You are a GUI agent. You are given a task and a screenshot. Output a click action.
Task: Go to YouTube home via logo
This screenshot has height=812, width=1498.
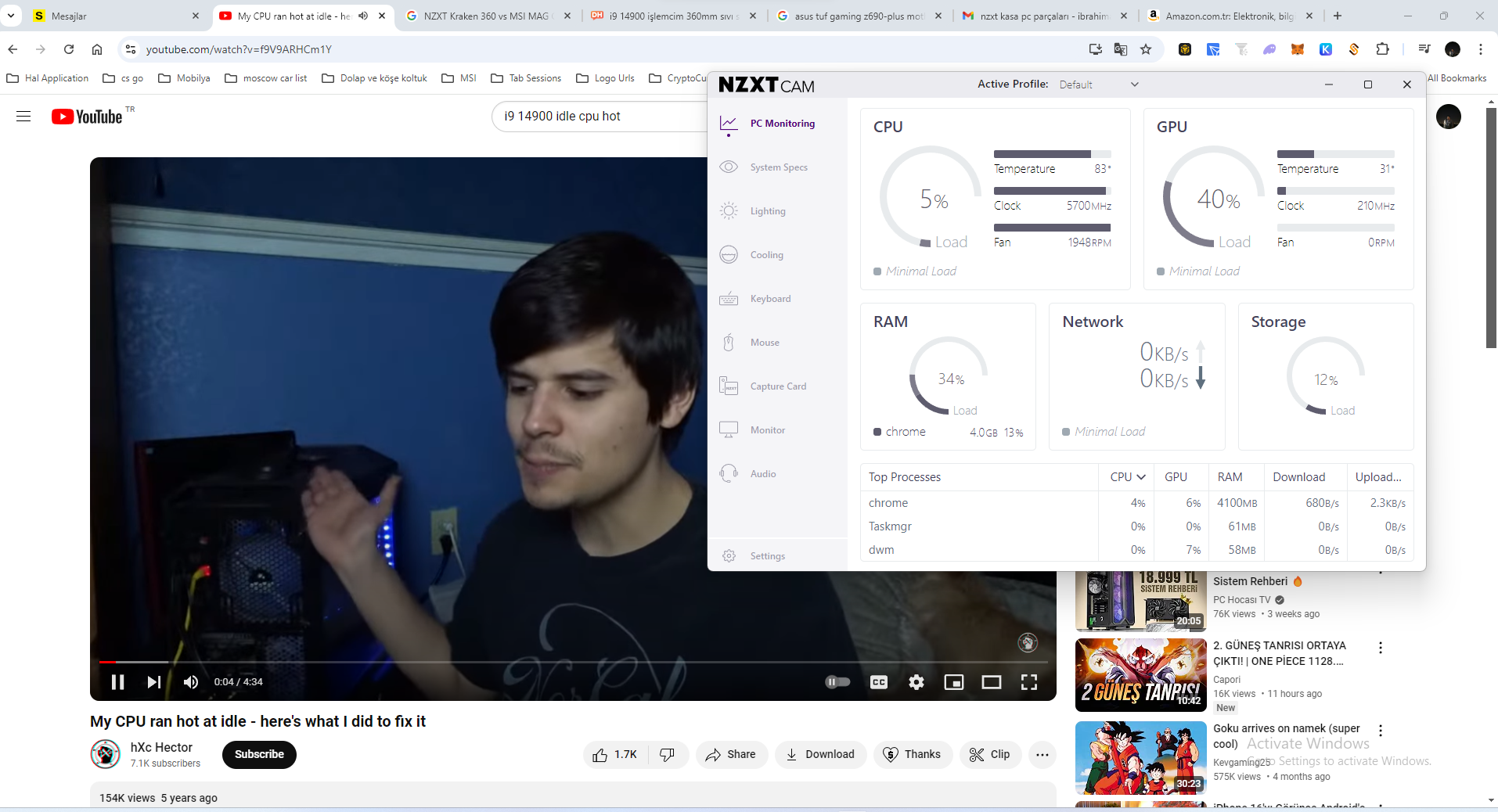pyautogui.click(x=88, y=117)
